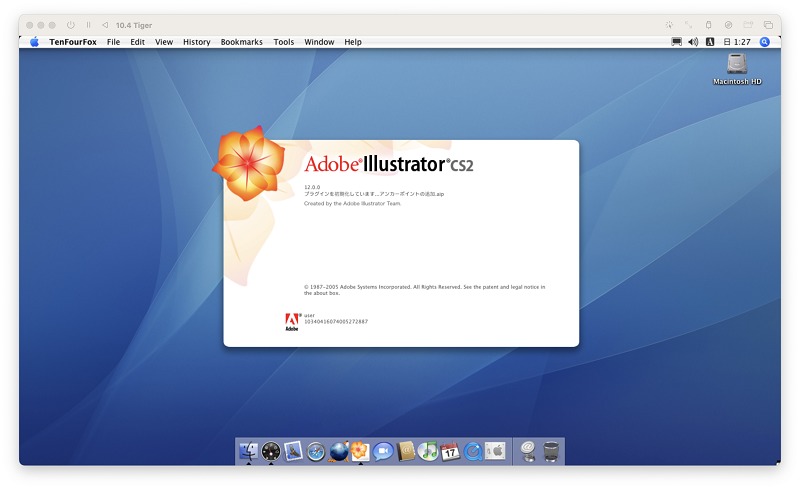Click the version number 12.0.0 text
This screenshot has height=489, width=800.
coord(312,187)
